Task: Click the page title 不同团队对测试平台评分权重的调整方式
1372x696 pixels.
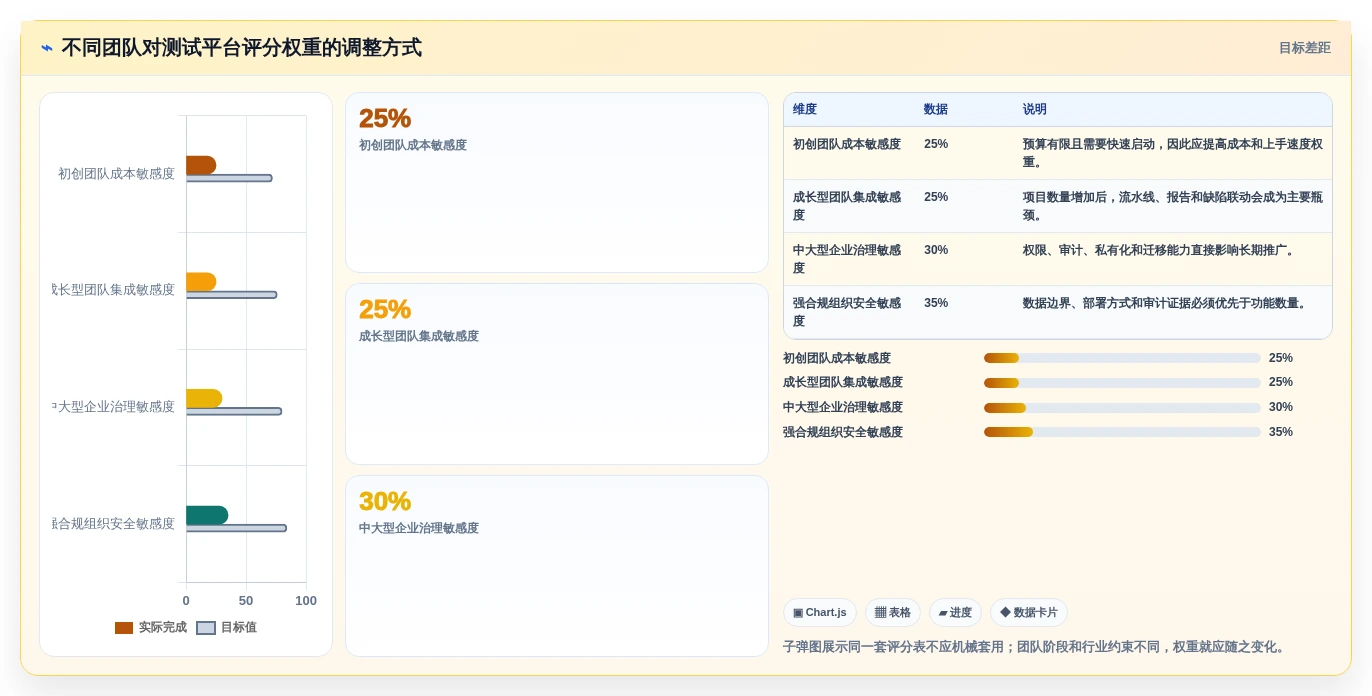Action: (x=241, y=48)
